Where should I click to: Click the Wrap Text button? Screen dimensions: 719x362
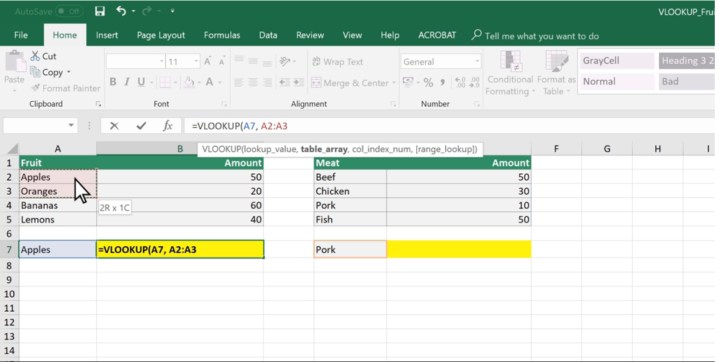point(337,61)
